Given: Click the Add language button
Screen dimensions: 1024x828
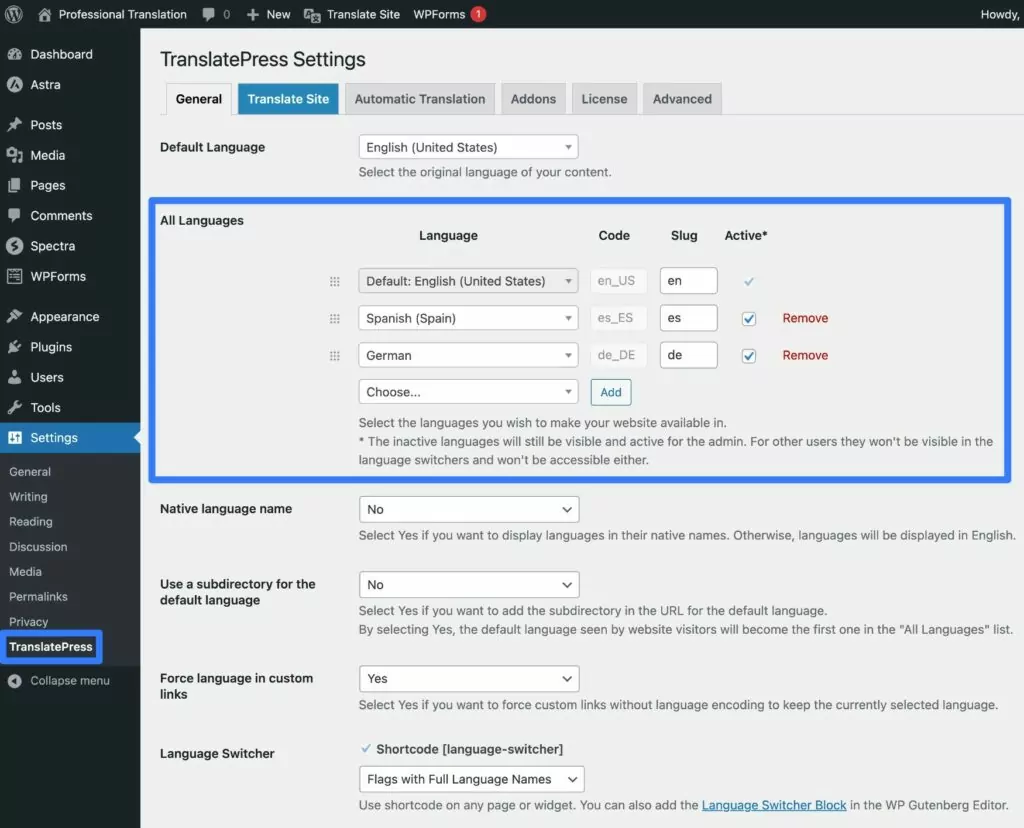Looking at the screenshot, I should [611, 392].
